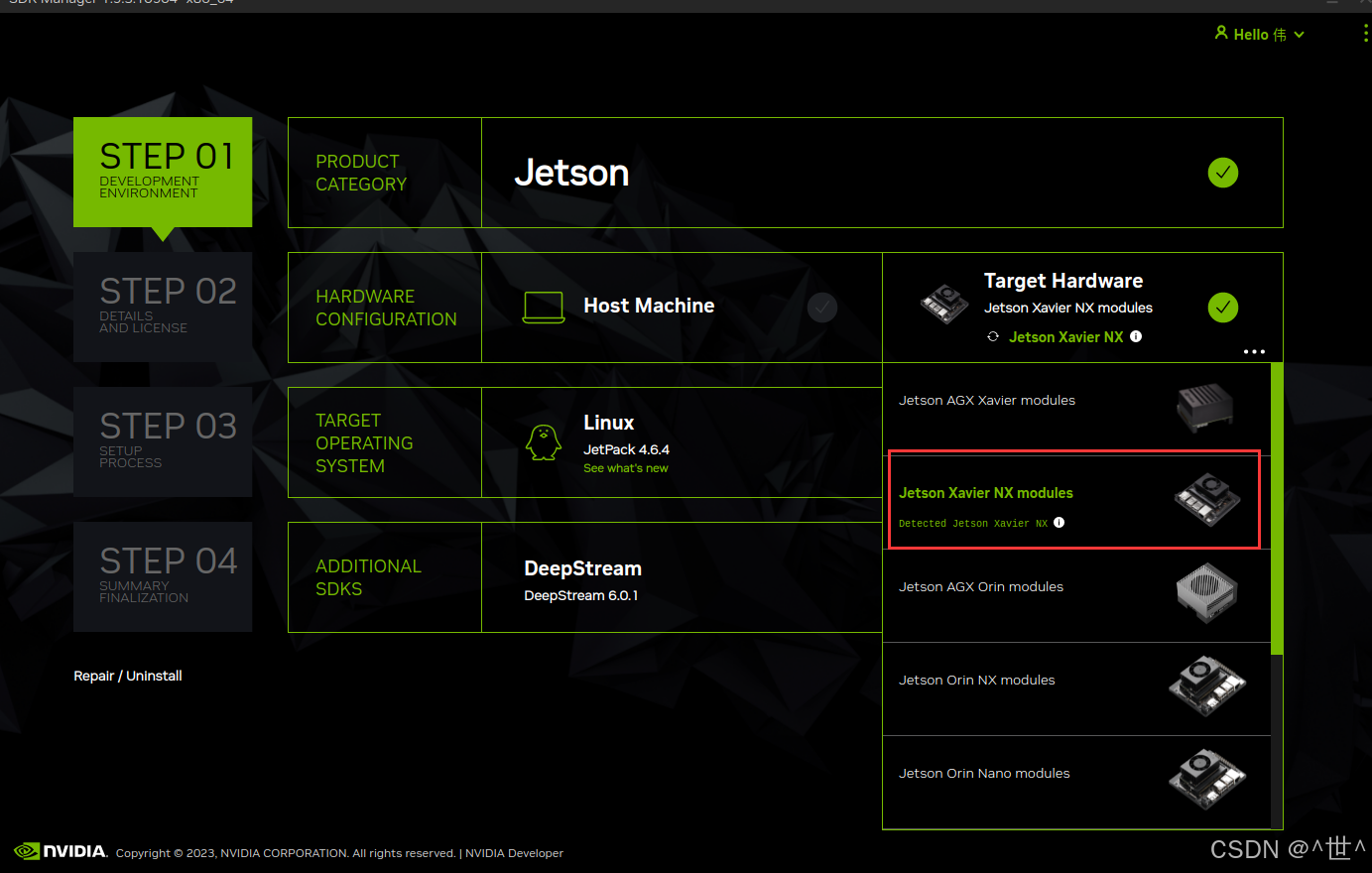
Task: Open the Hello user dropdown chevron
Action: (1300, 35)
